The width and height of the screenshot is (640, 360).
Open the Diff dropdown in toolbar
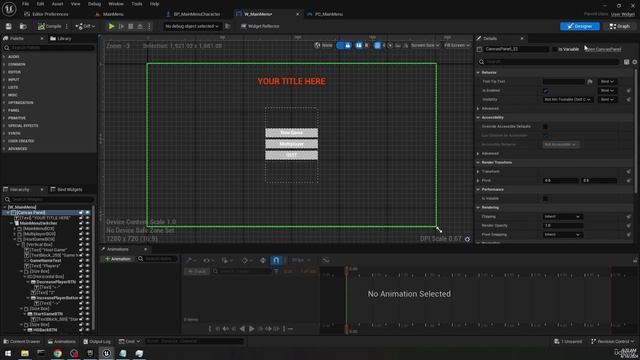(x=85, y=26)
